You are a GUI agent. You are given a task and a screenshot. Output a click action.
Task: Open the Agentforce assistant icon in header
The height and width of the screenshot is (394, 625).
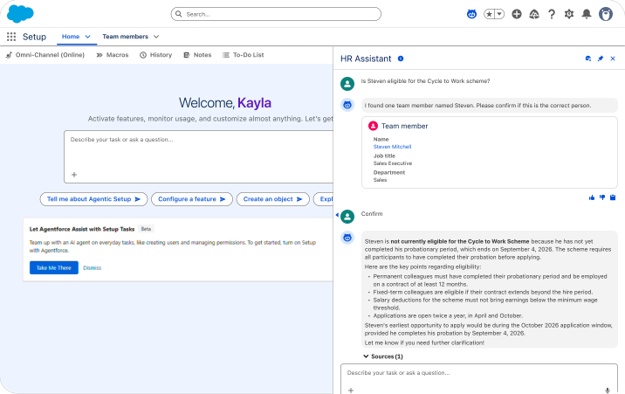point(472,14)
